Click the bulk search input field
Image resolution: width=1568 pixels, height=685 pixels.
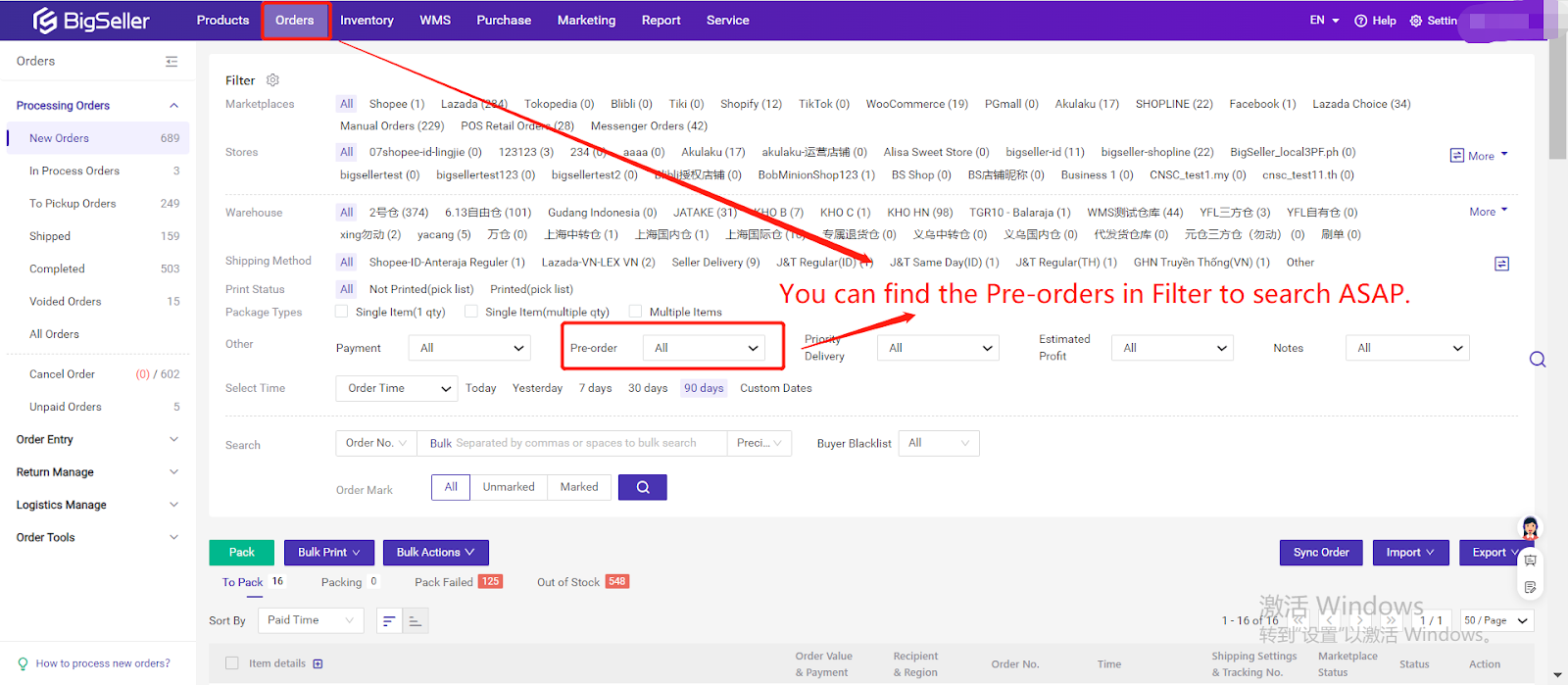tap(572, 443)
